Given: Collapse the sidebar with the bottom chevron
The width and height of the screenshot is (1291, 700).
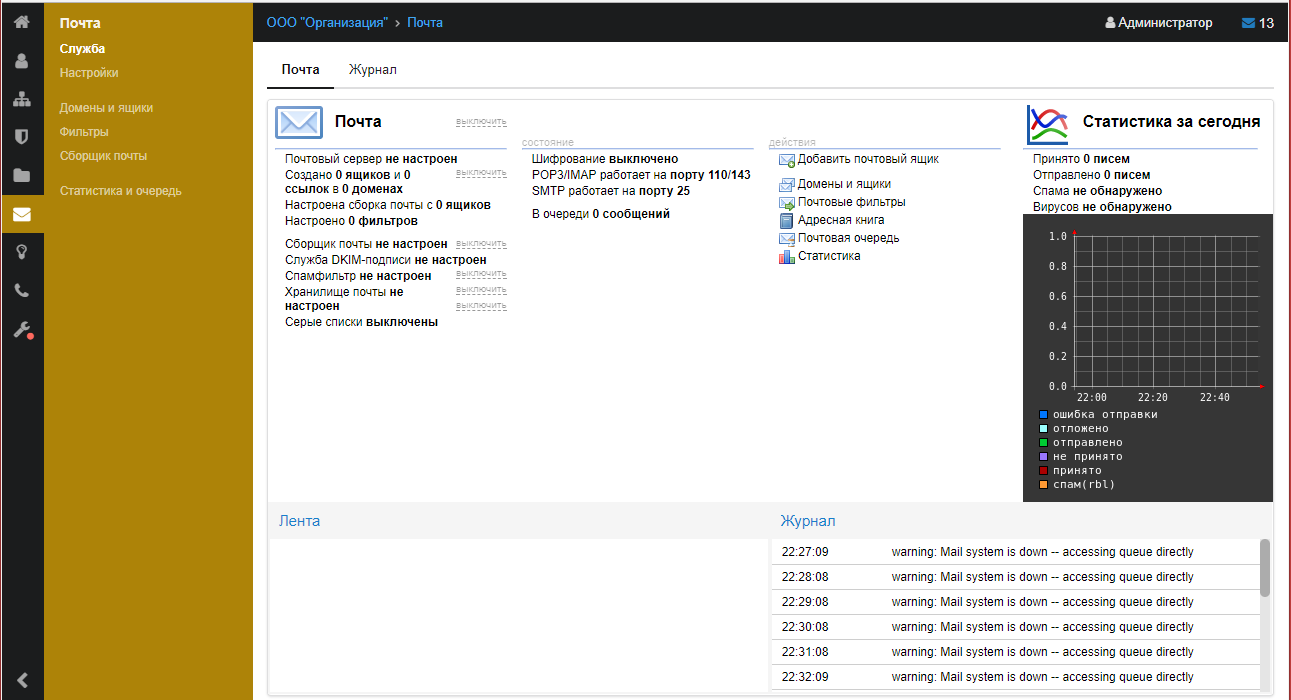Looking at the screenshot, I should tap(21, 680).
